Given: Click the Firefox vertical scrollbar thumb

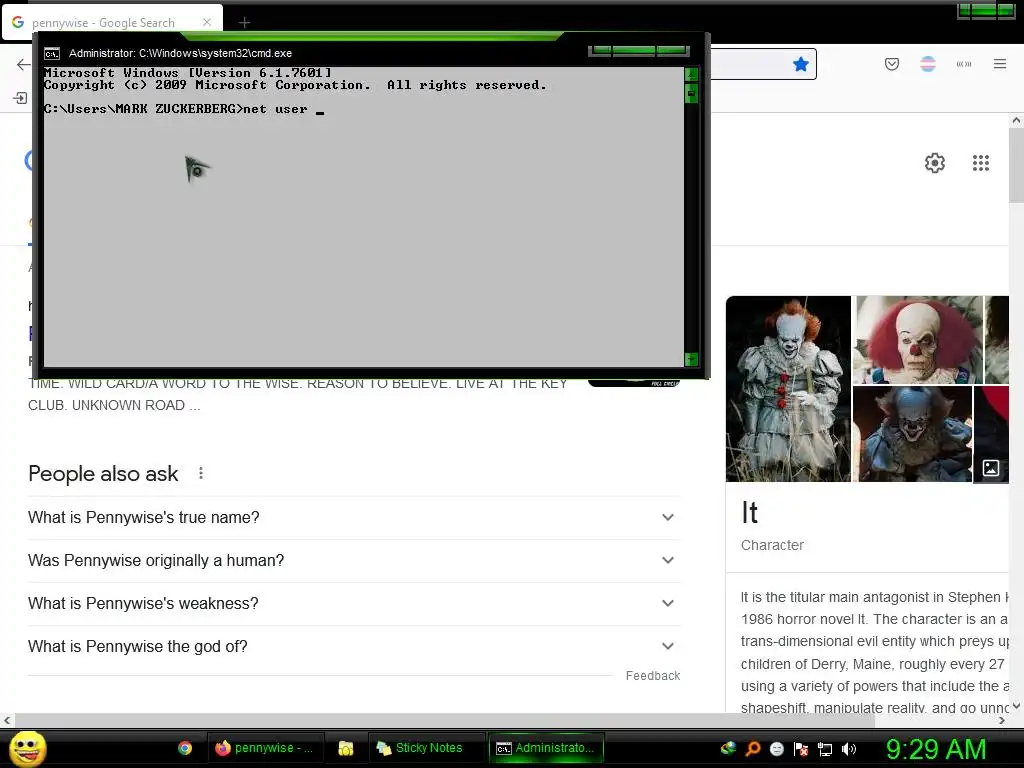Looking at the screenshot, I should point(1016,165).
